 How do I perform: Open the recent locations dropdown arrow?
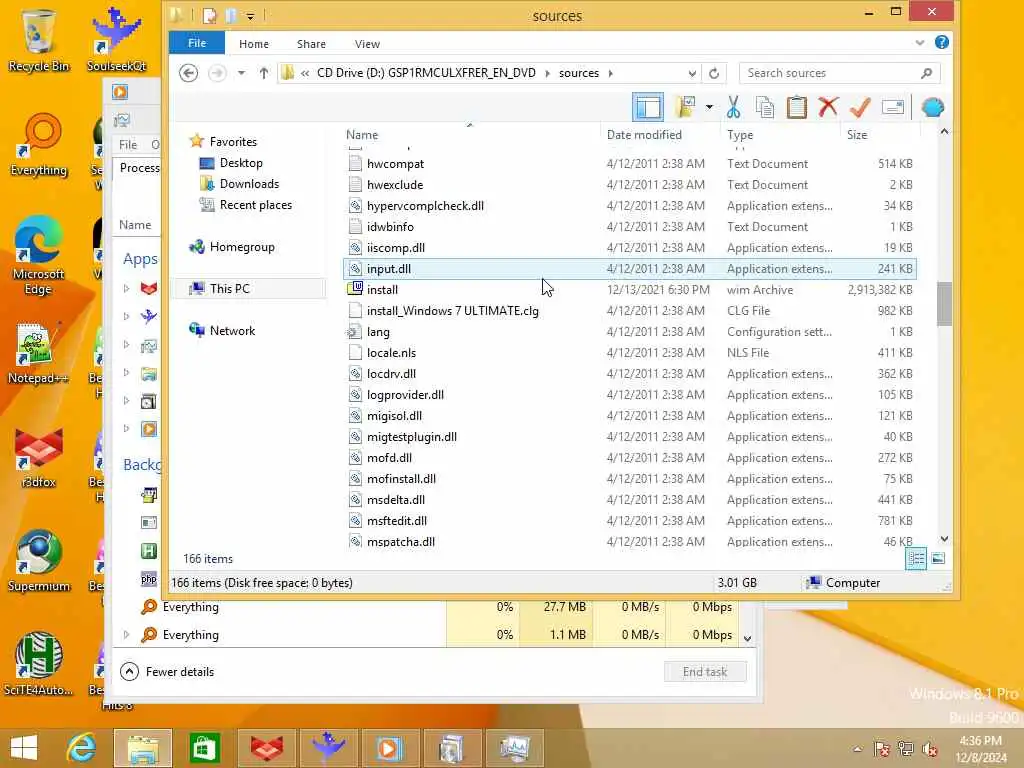pyautogui.click(x=241, y=73)
